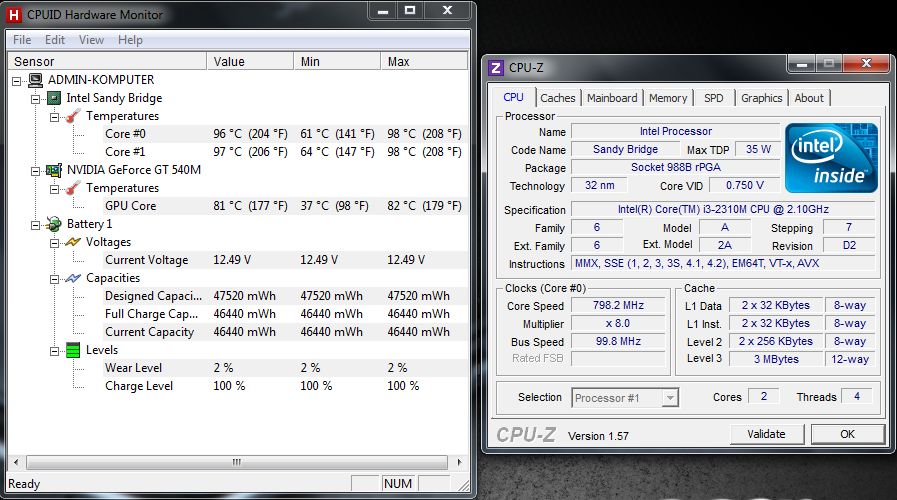897x500 pixels.
Task: Collapse the ADMIN-KOMPUTER tree node
Action: (17, 81)
